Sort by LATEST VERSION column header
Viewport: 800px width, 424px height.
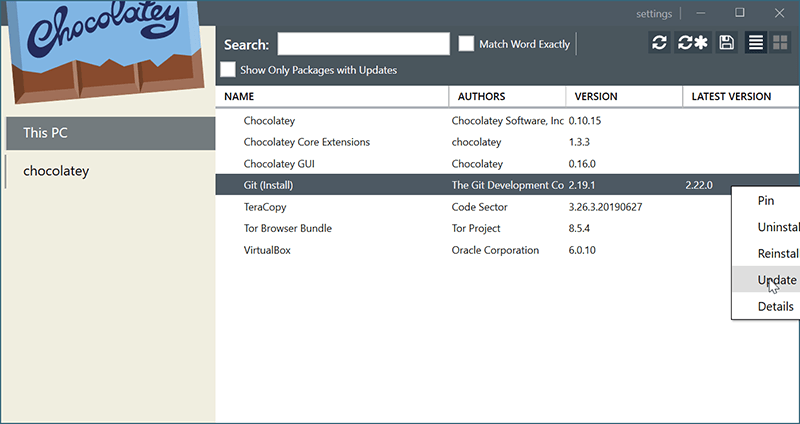[741, 96]
